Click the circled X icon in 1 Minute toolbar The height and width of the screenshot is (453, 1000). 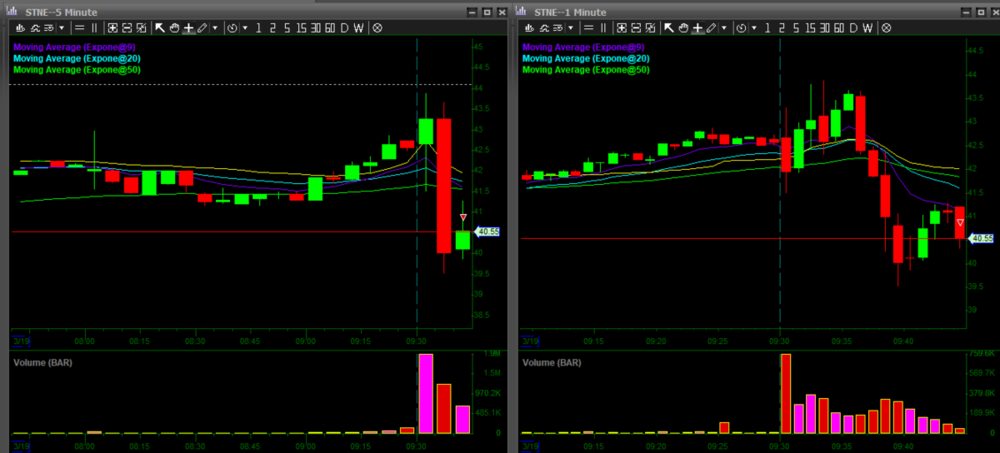(x=886, y=28)
